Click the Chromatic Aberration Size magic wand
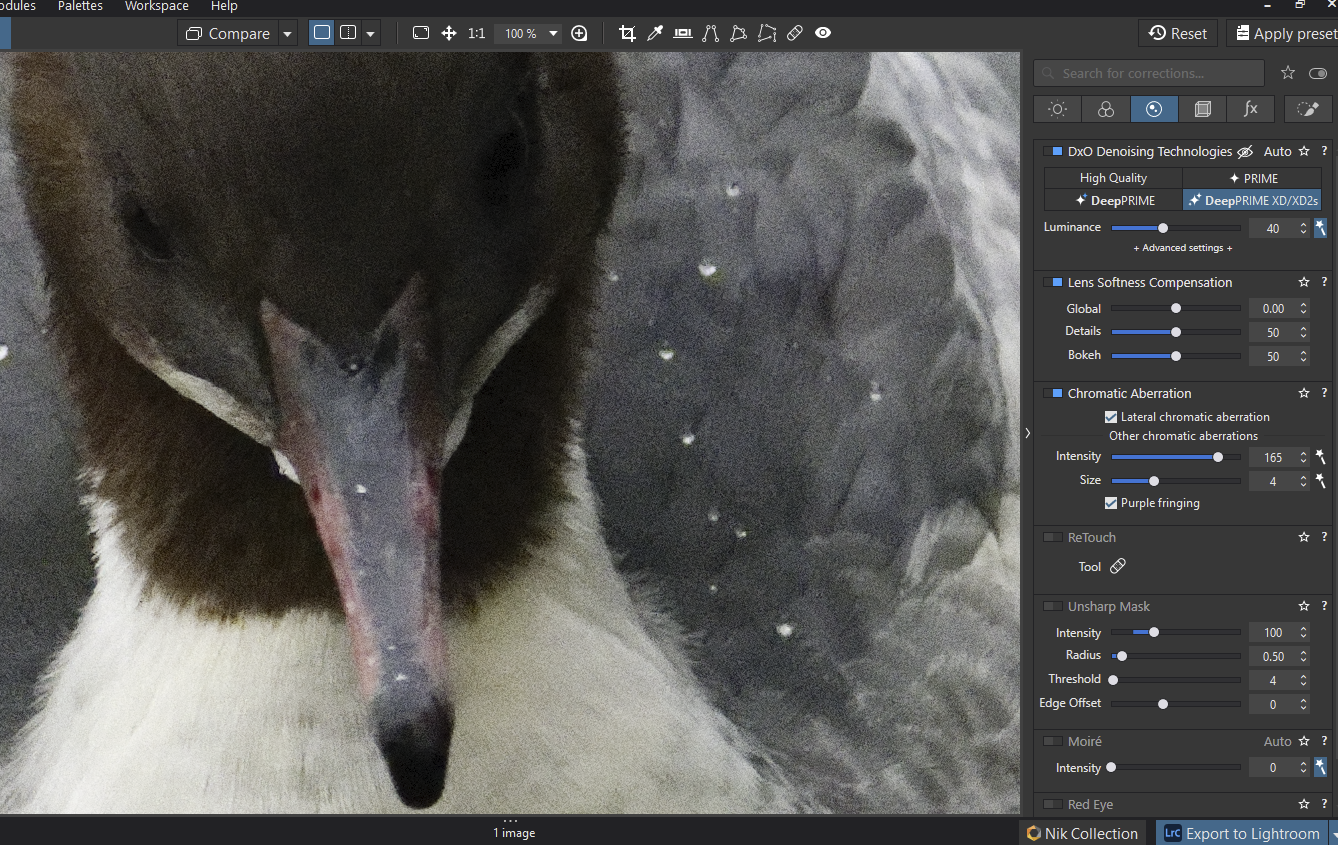Screen dimensions: 1338x845 click(1321, 481)
